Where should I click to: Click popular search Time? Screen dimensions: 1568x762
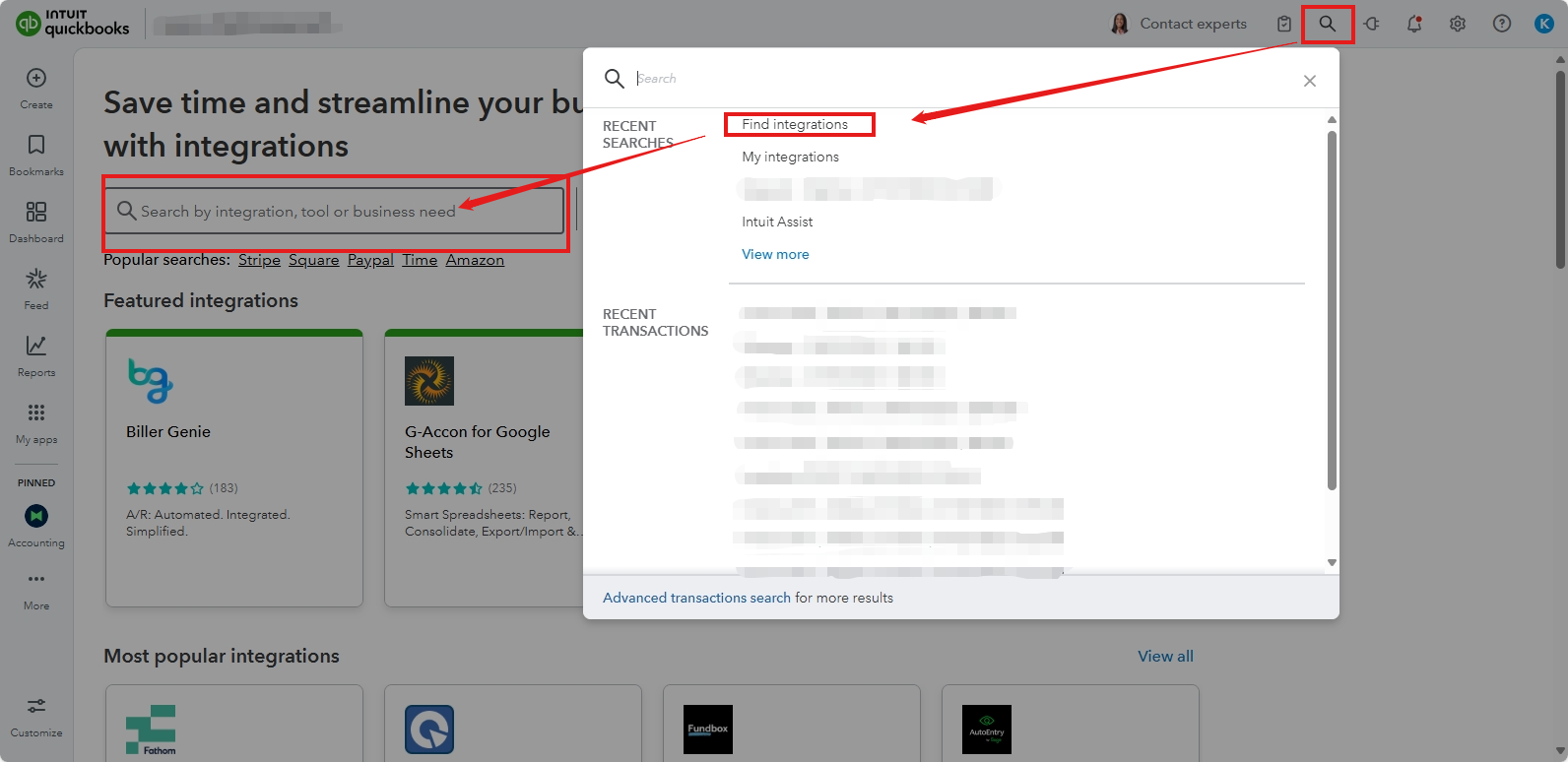(420, 260)
